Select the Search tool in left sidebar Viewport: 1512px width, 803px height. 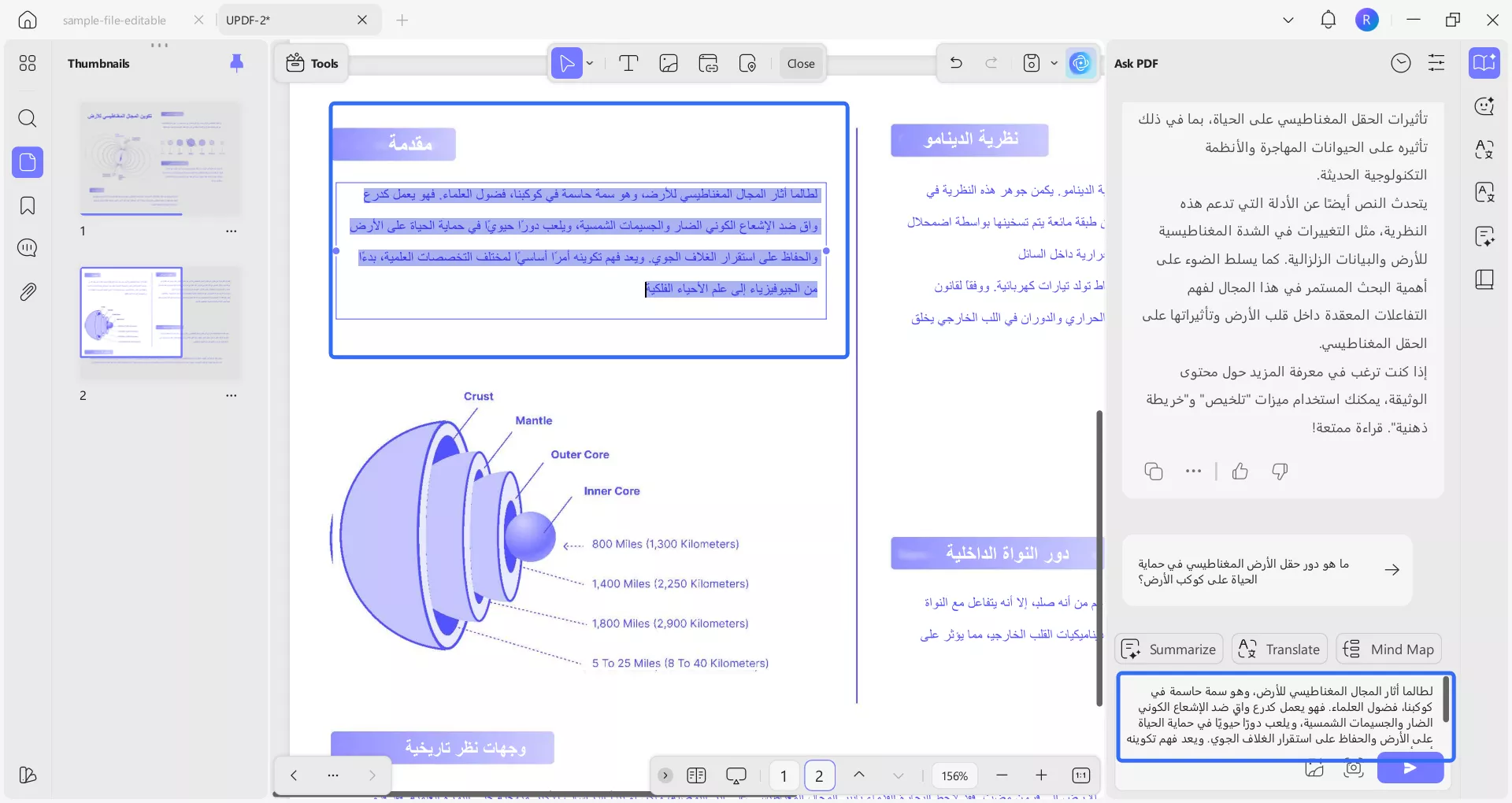pyautogui.click(x=27, y=119)
